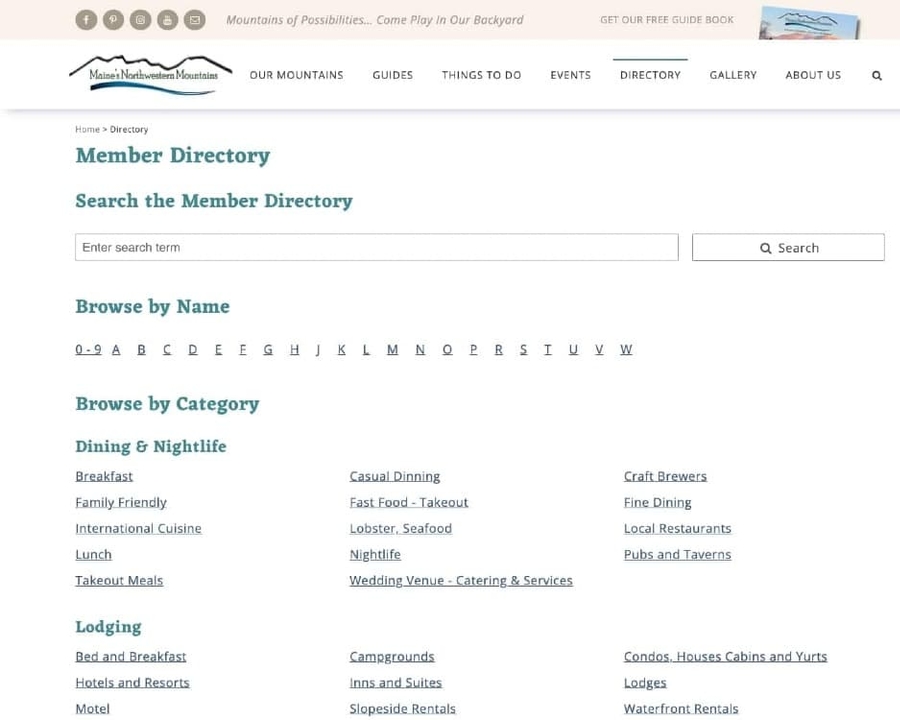The height and width of the screenshot is (720, 900).
Task: Click the guide book thumbnail image
Action: [810, 22]
